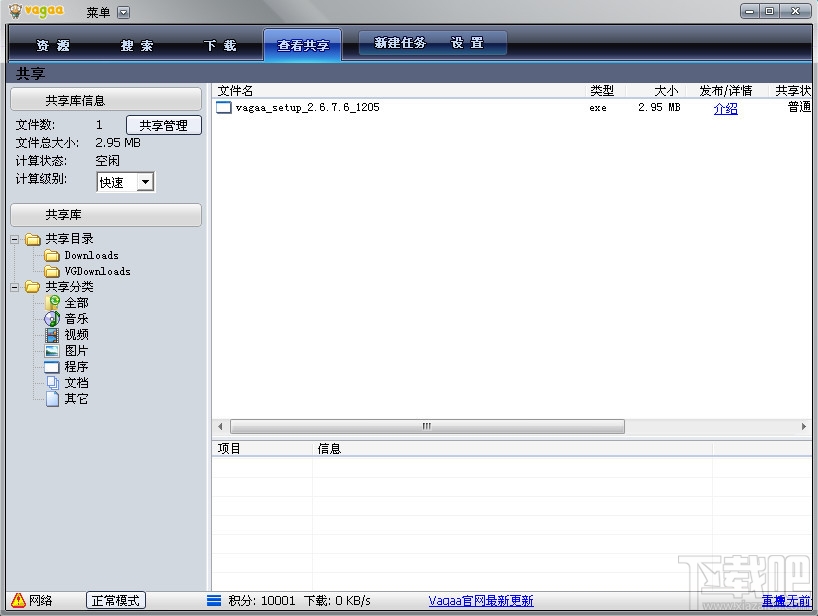
Task: Open the 菜单 menu label
Action: click(98, 13)
